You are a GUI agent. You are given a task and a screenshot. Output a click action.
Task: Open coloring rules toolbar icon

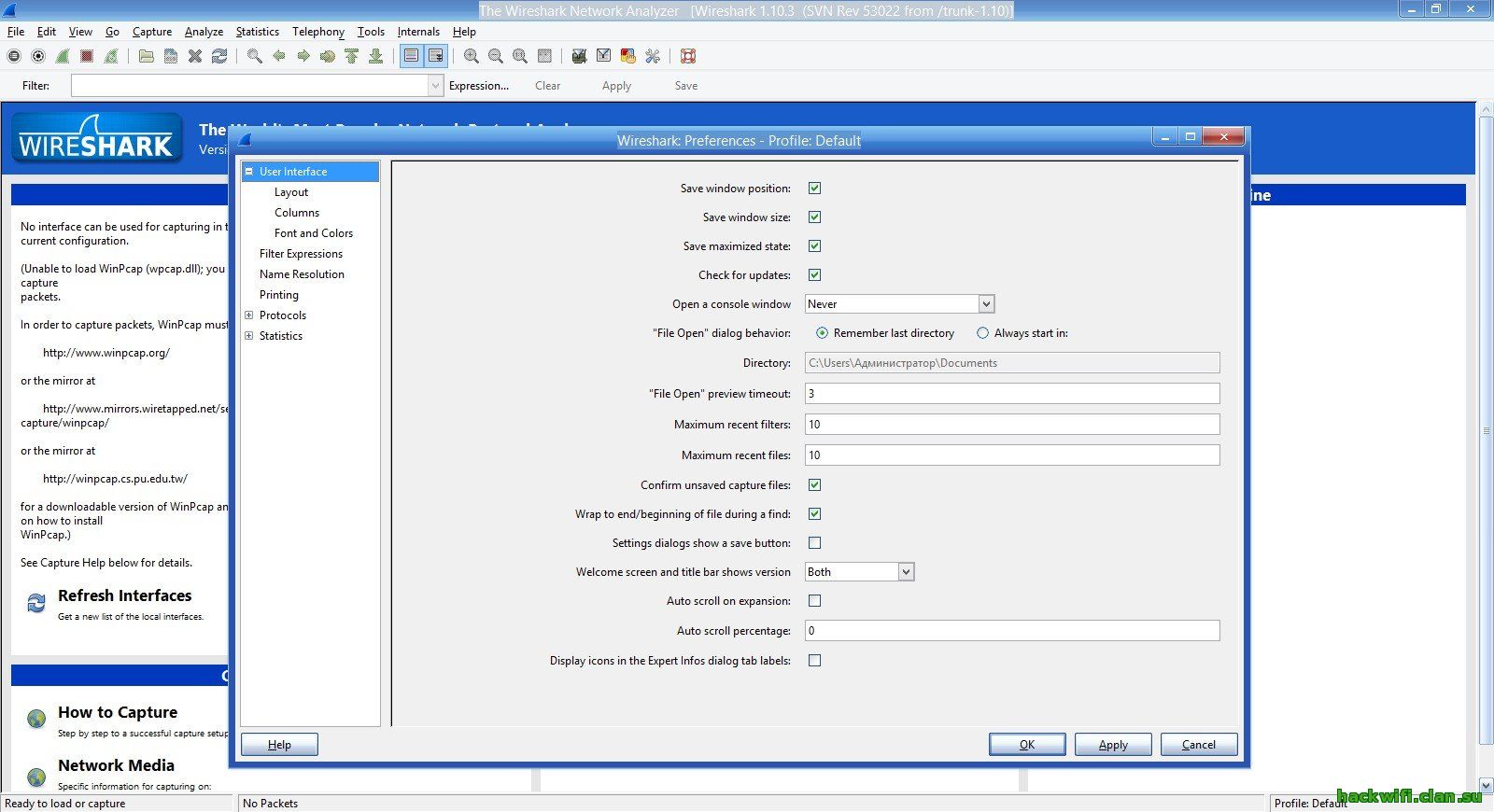click(628, 56)
